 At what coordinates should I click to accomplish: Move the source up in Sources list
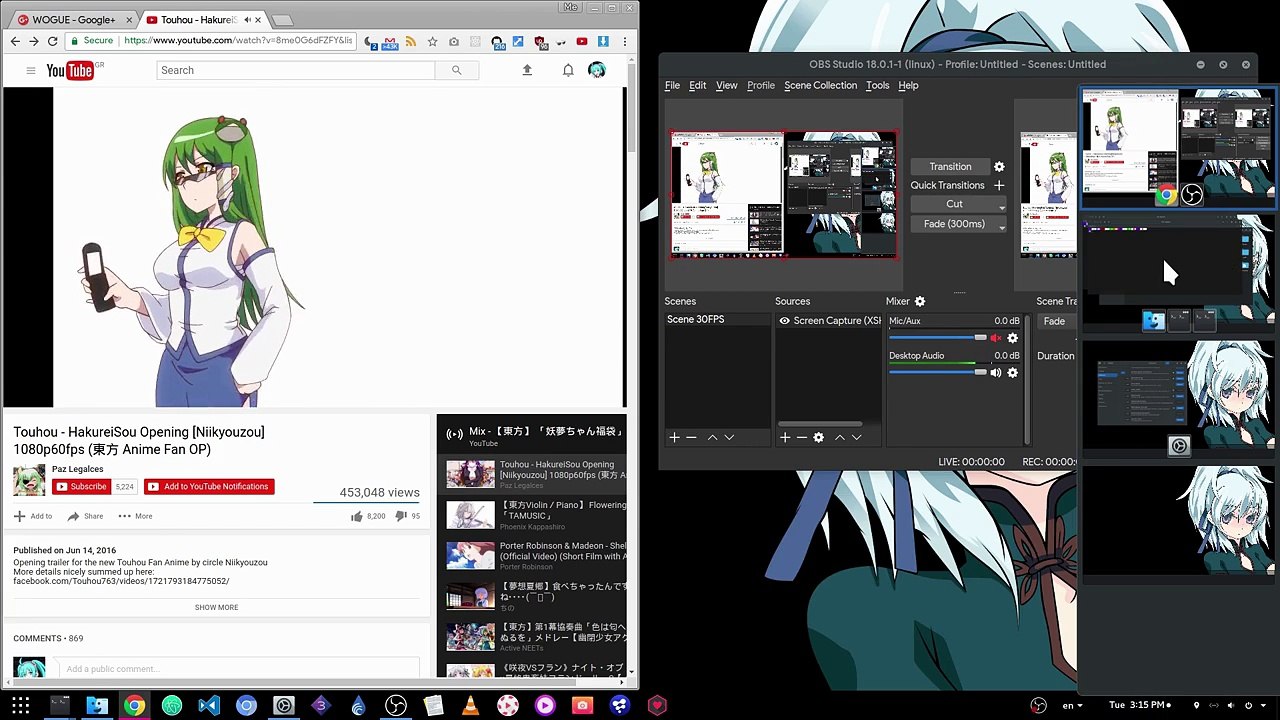coord(840,437)
